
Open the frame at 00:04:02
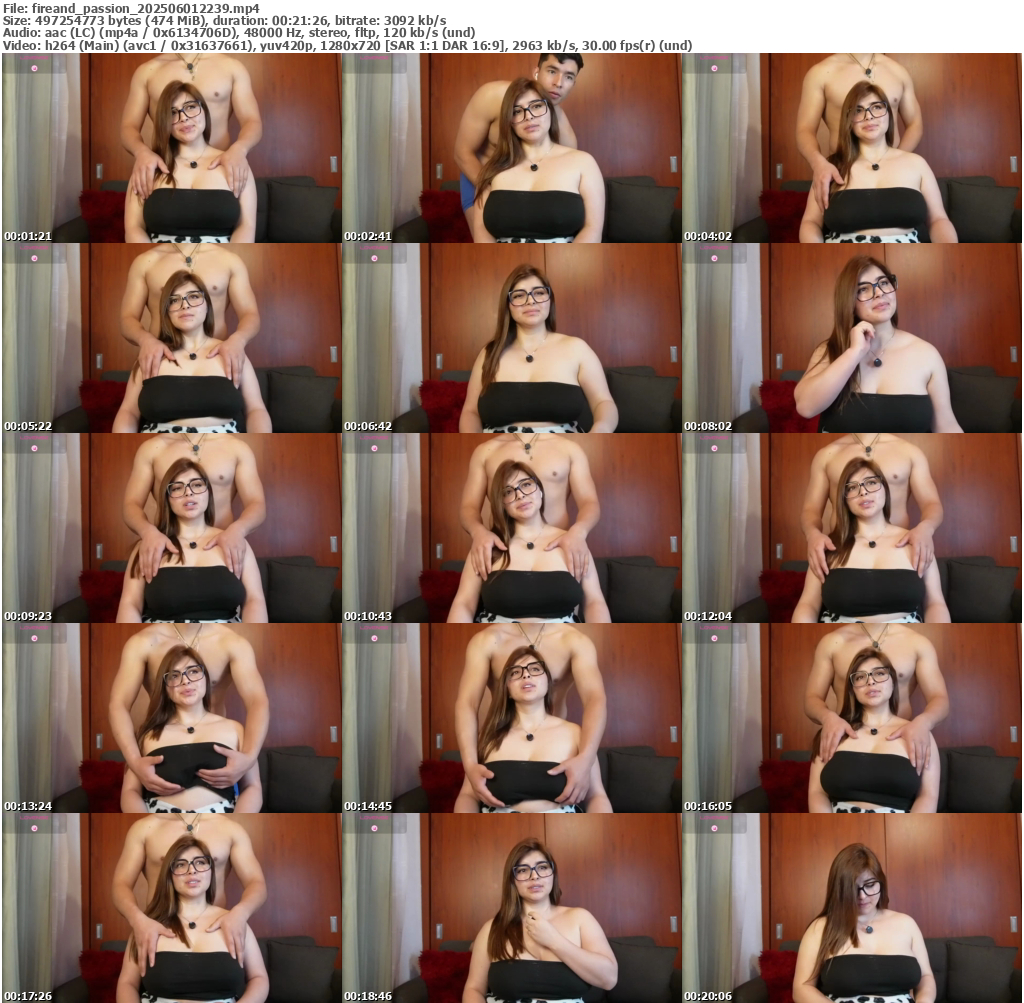tap(852, 148)
